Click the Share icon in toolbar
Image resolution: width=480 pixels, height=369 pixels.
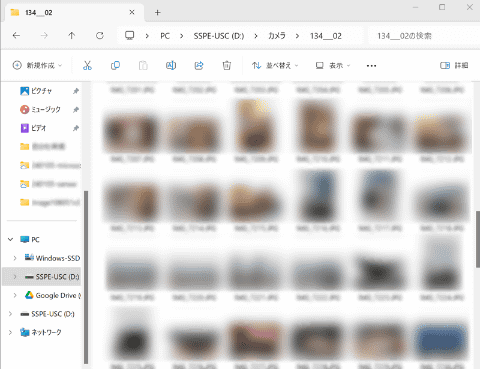click(199, 65)
